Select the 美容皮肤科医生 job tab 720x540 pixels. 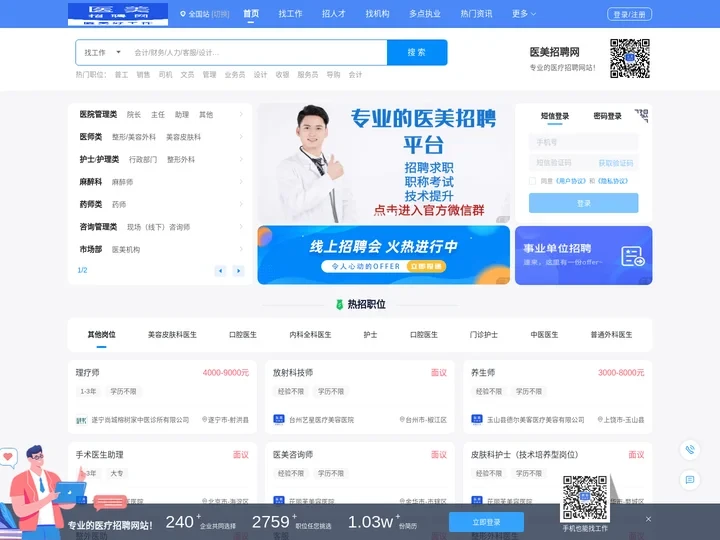pos(172,335)
